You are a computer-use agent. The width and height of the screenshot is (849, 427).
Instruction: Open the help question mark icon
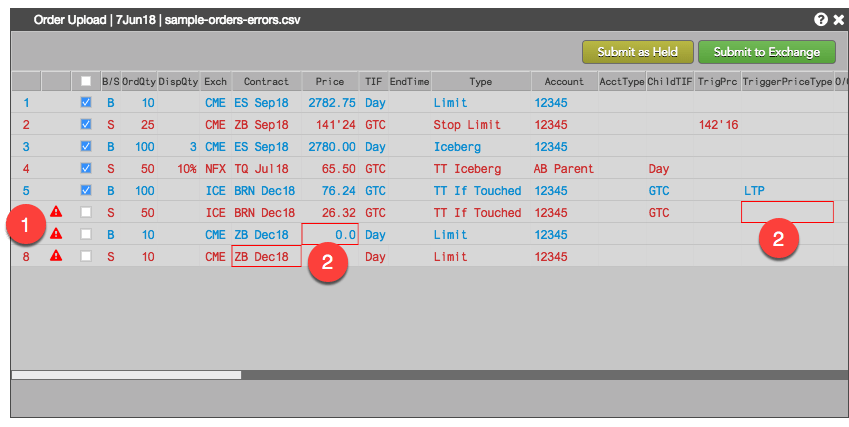821,20
